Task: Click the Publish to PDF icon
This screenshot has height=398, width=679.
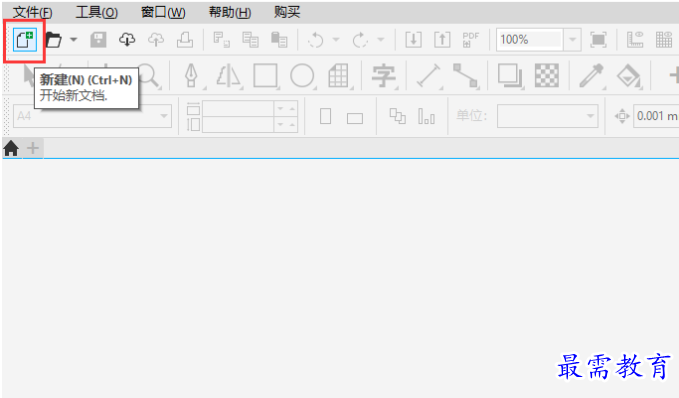Action: (x=471, y=40)
